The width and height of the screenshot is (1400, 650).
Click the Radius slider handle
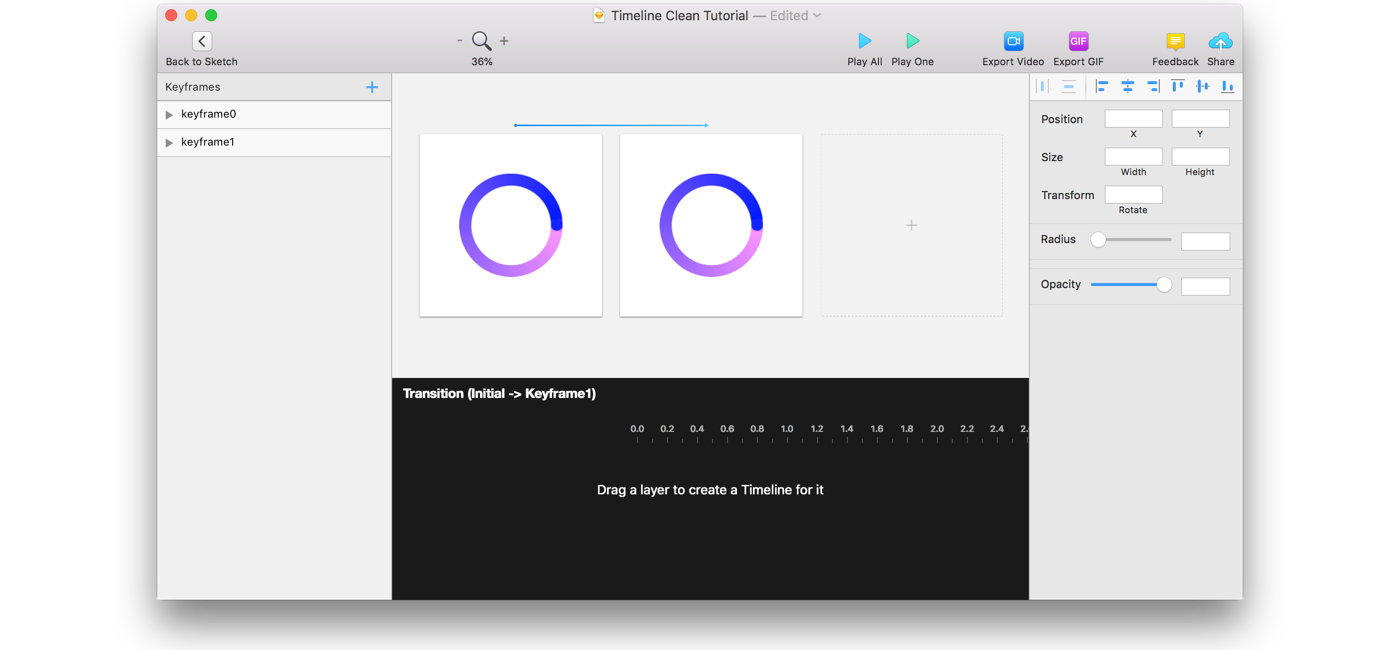pyautogui.click(x=1098, y=240)
